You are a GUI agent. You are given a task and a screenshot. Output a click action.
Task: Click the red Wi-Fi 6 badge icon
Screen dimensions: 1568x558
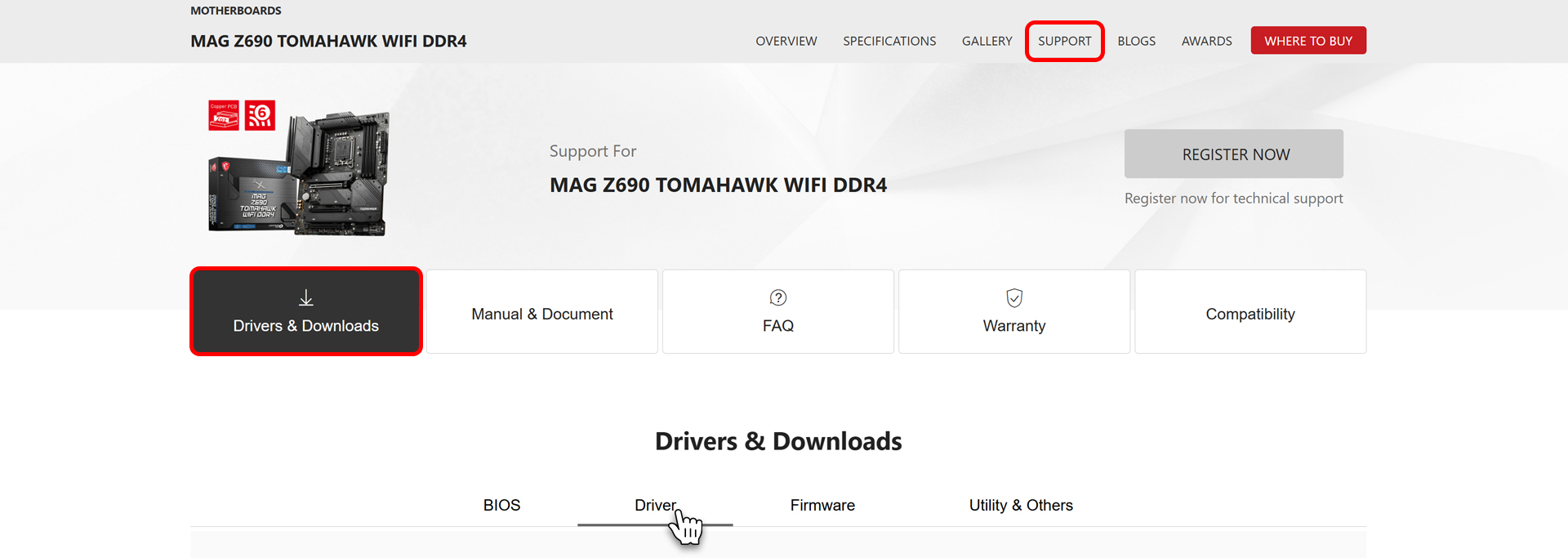coord(261,116)
